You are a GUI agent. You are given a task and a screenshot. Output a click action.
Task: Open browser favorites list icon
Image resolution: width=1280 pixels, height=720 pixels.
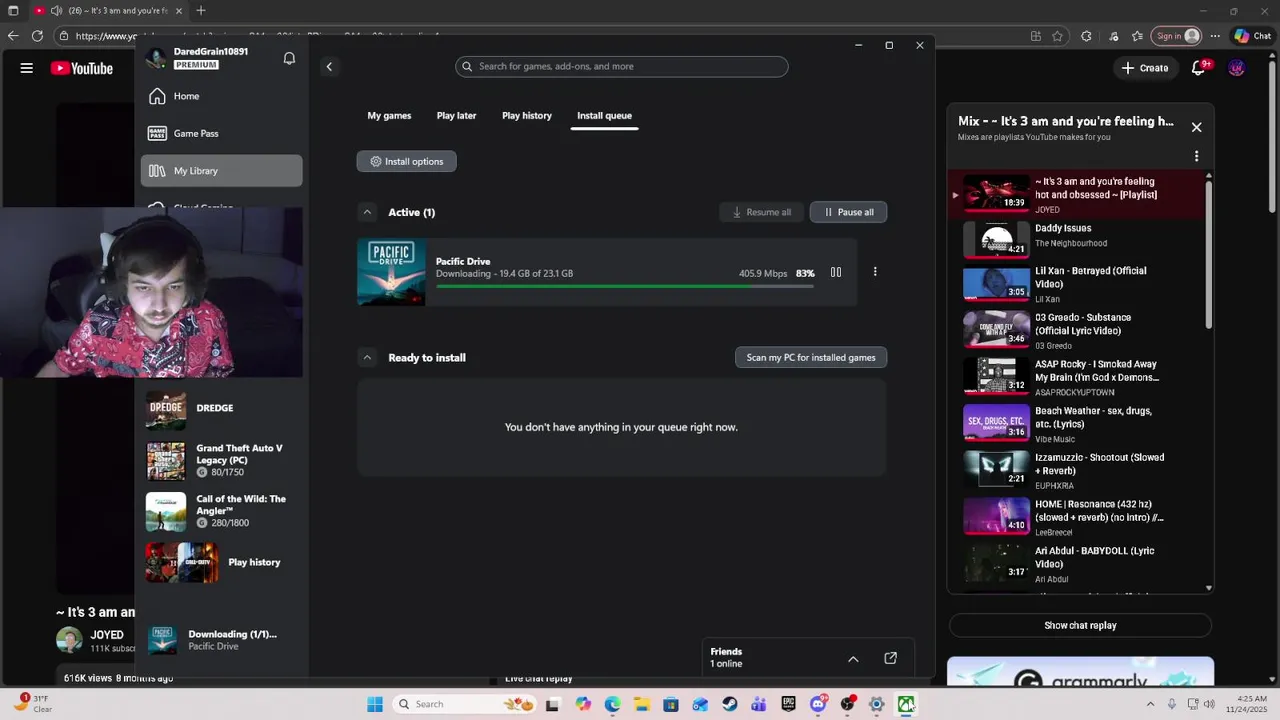[1137, 36]
